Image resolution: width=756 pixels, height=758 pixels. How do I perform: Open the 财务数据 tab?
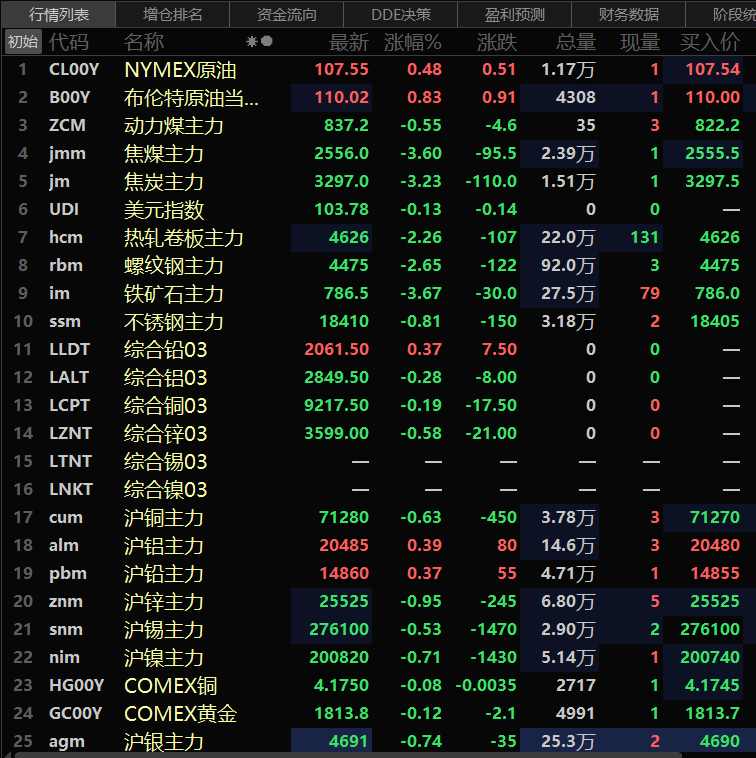pos(628,14)
